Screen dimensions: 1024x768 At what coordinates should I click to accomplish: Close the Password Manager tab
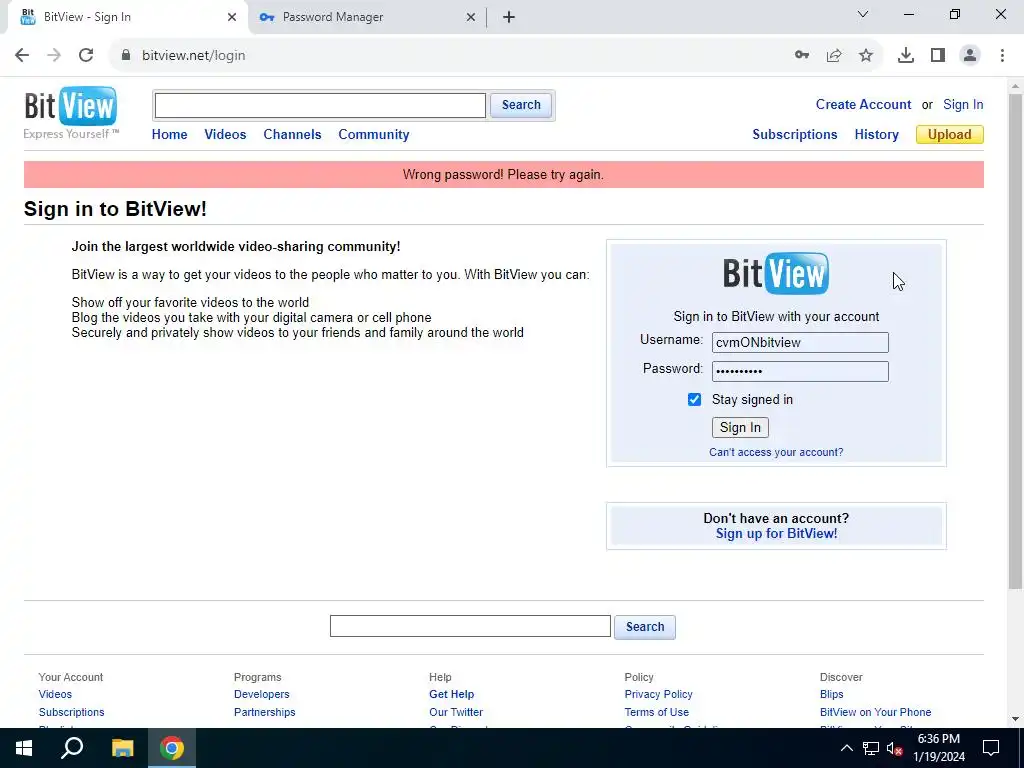471,18
